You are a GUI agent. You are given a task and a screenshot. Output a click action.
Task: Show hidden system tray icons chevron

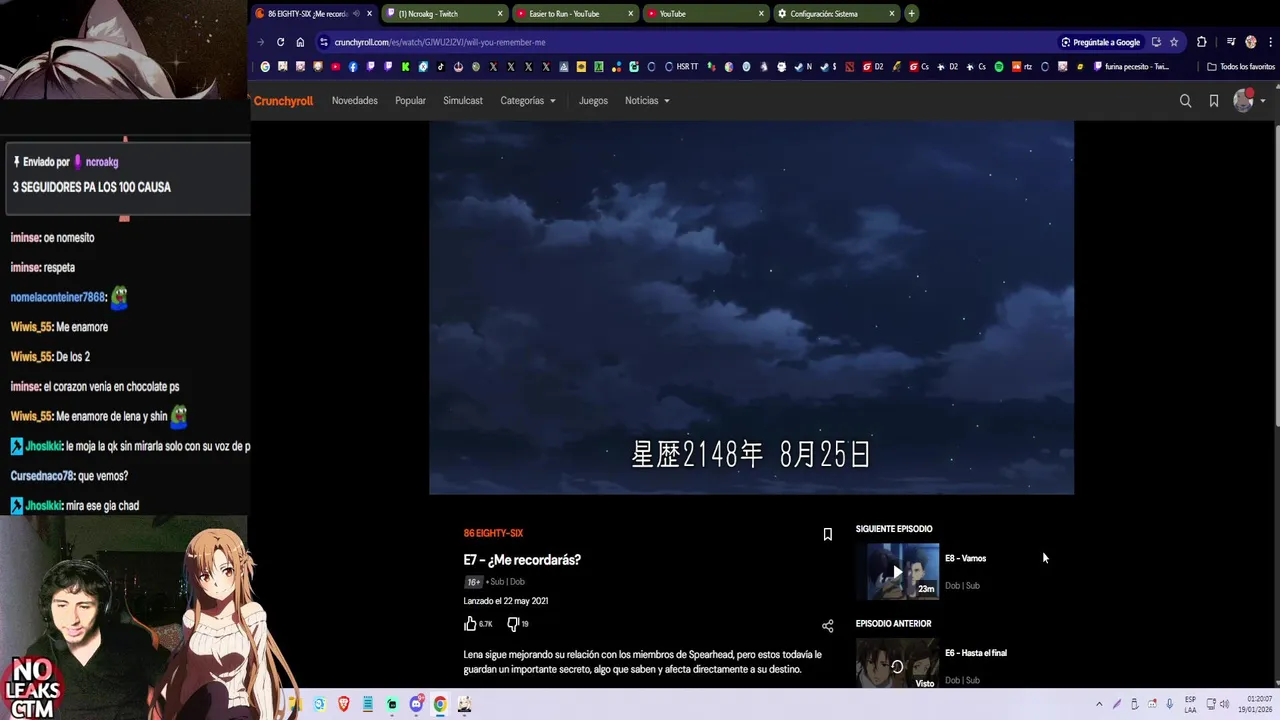pos(1099,704)
